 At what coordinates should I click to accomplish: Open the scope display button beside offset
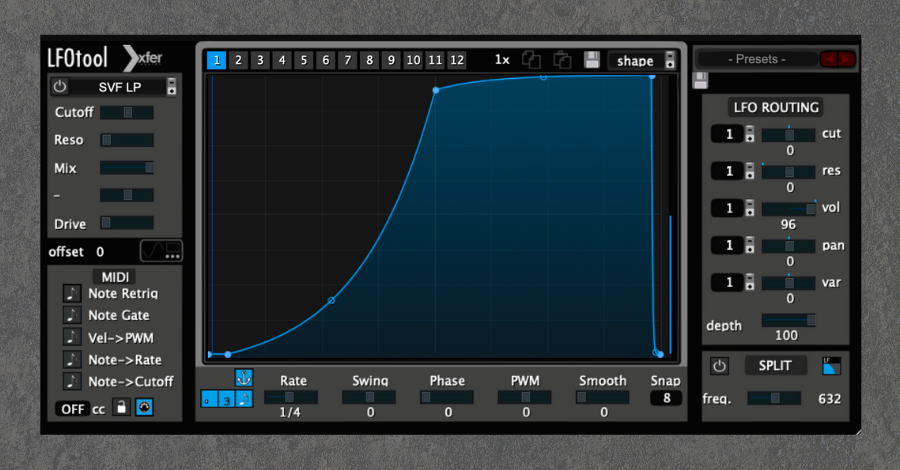[161, 251]
